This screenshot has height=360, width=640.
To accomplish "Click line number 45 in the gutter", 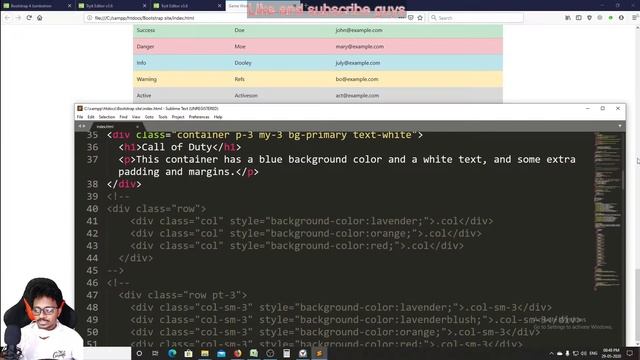I will (x=93, y=271).
